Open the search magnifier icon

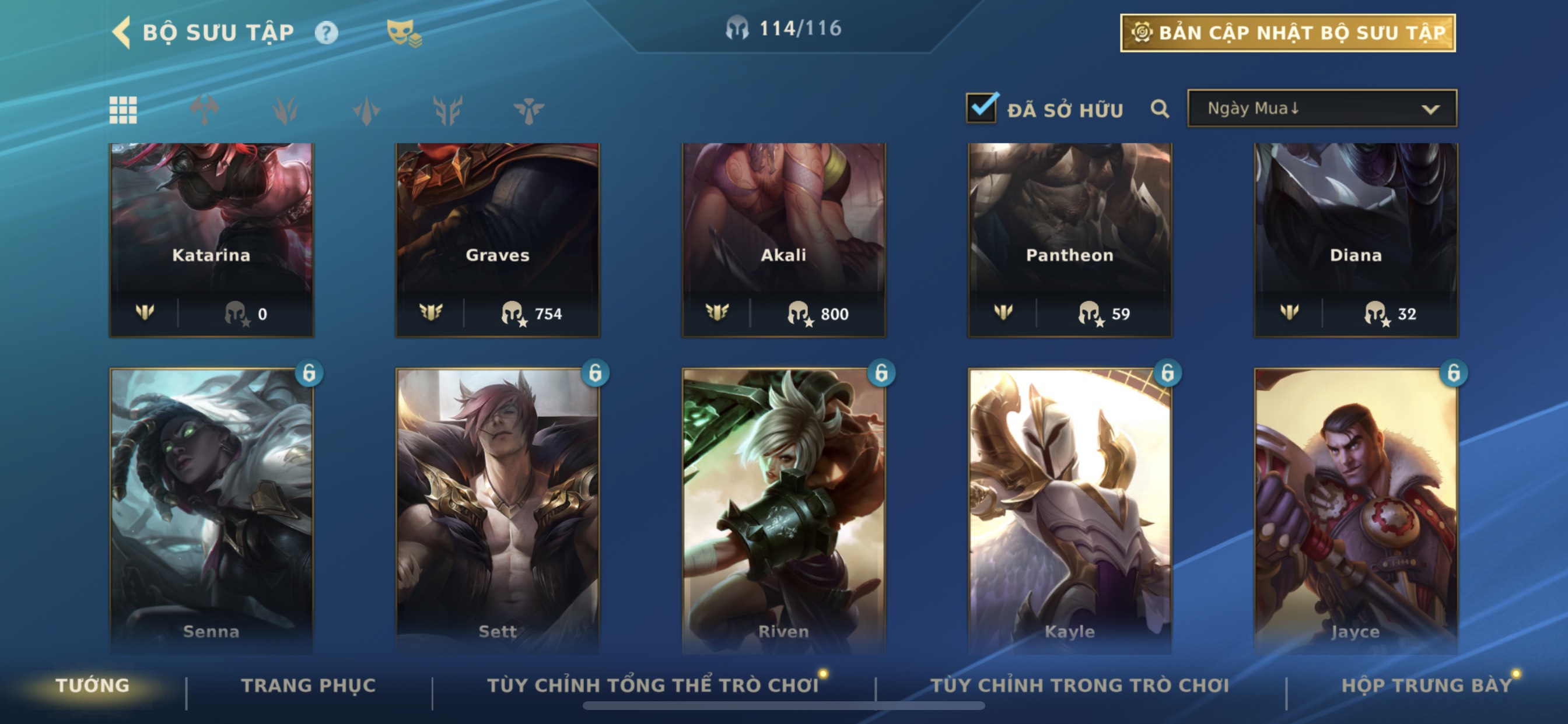[x=1160, y=109]
